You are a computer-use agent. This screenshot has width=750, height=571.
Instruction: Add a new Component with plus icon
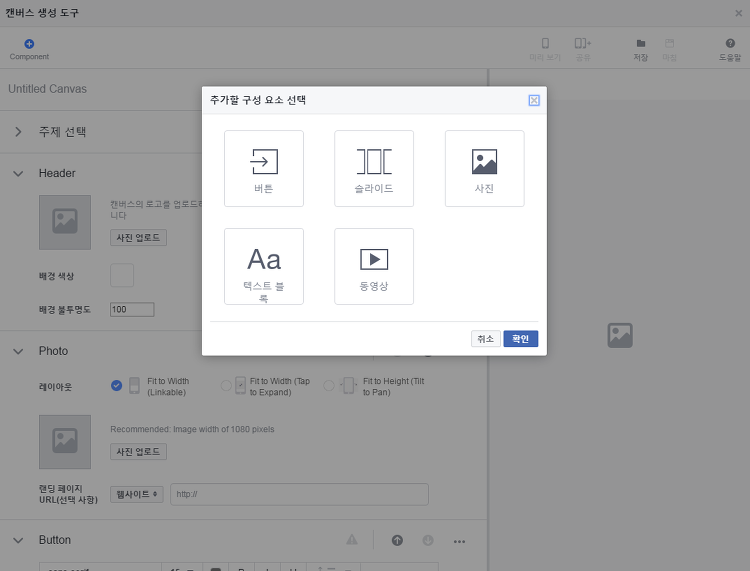pos(29,49)
